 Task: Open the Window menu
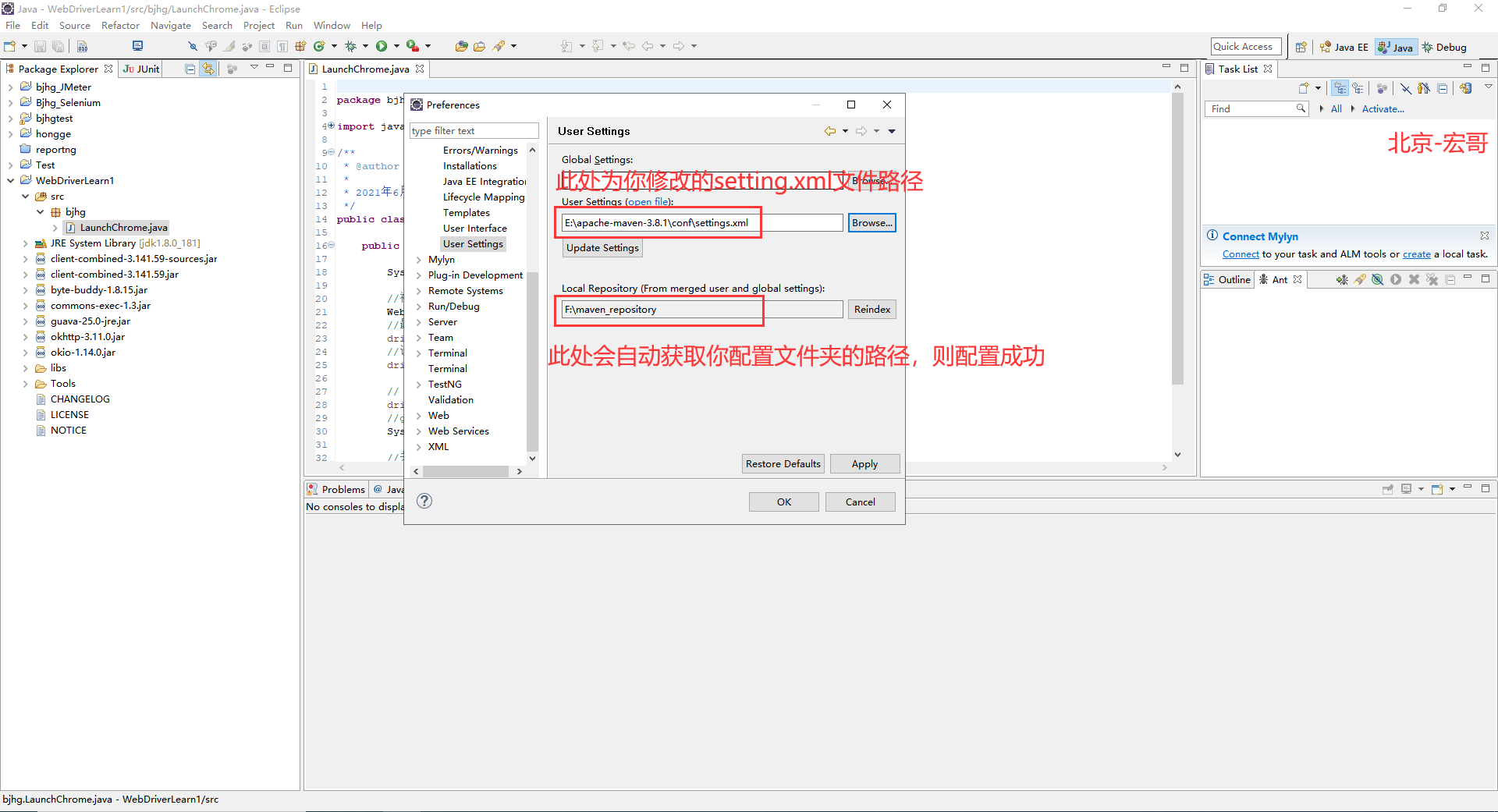[x=332, y=25]
